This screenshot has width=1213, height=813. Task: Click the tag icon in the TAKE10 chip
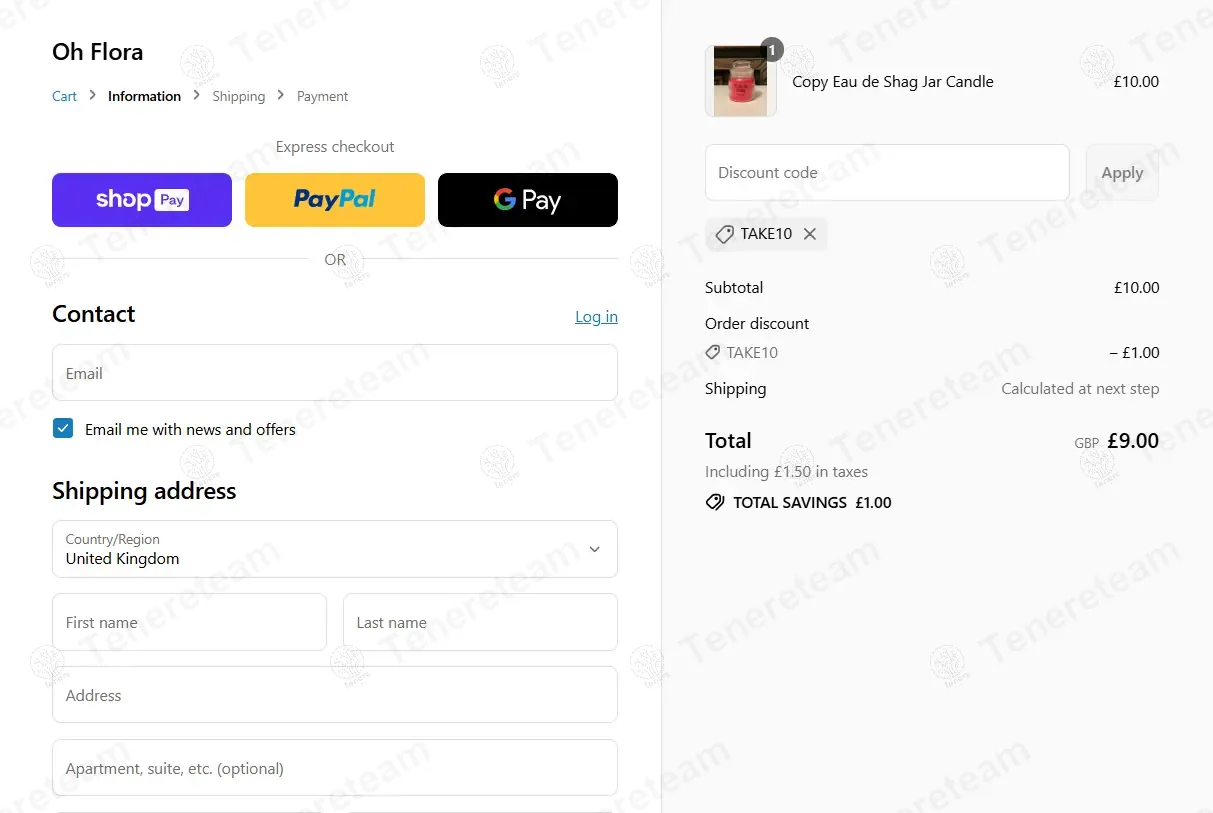[x=724, y=234]
